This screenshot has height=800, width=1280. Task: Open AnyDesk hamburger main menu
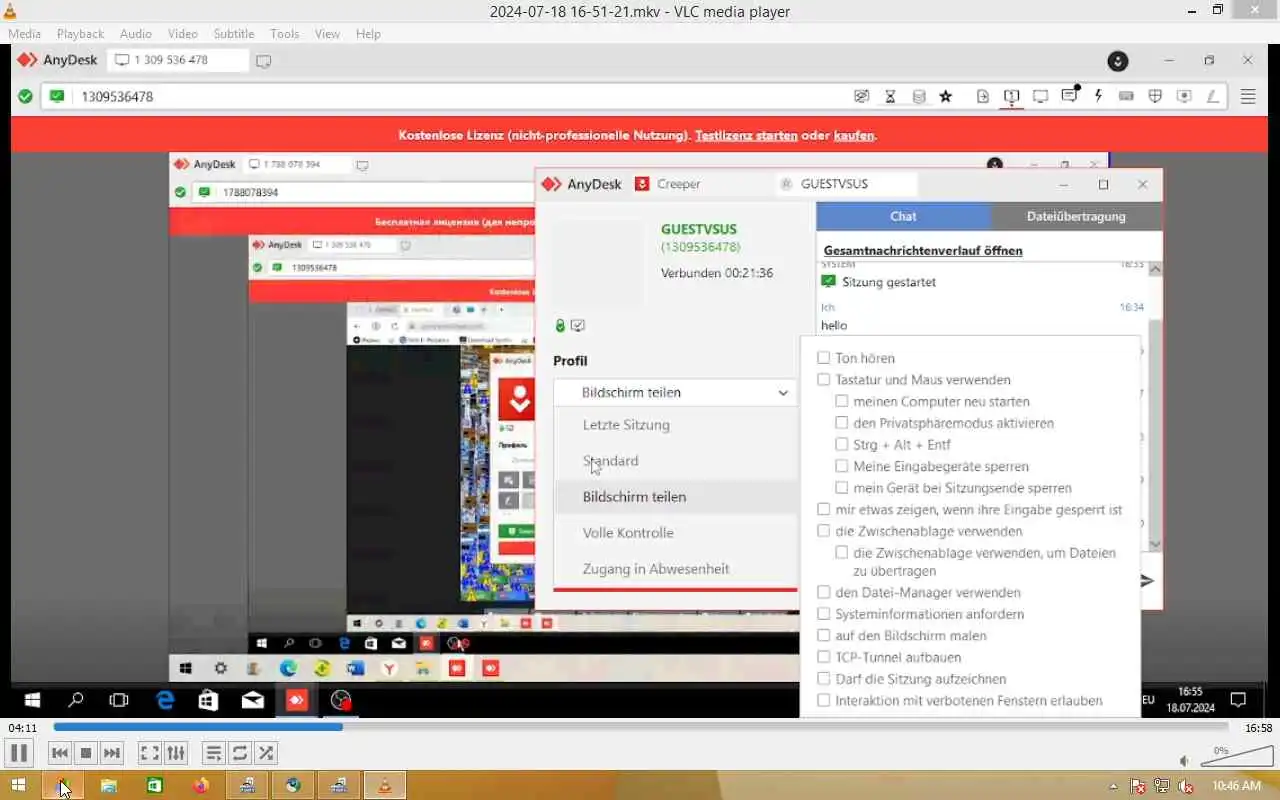coord(1248,97)
